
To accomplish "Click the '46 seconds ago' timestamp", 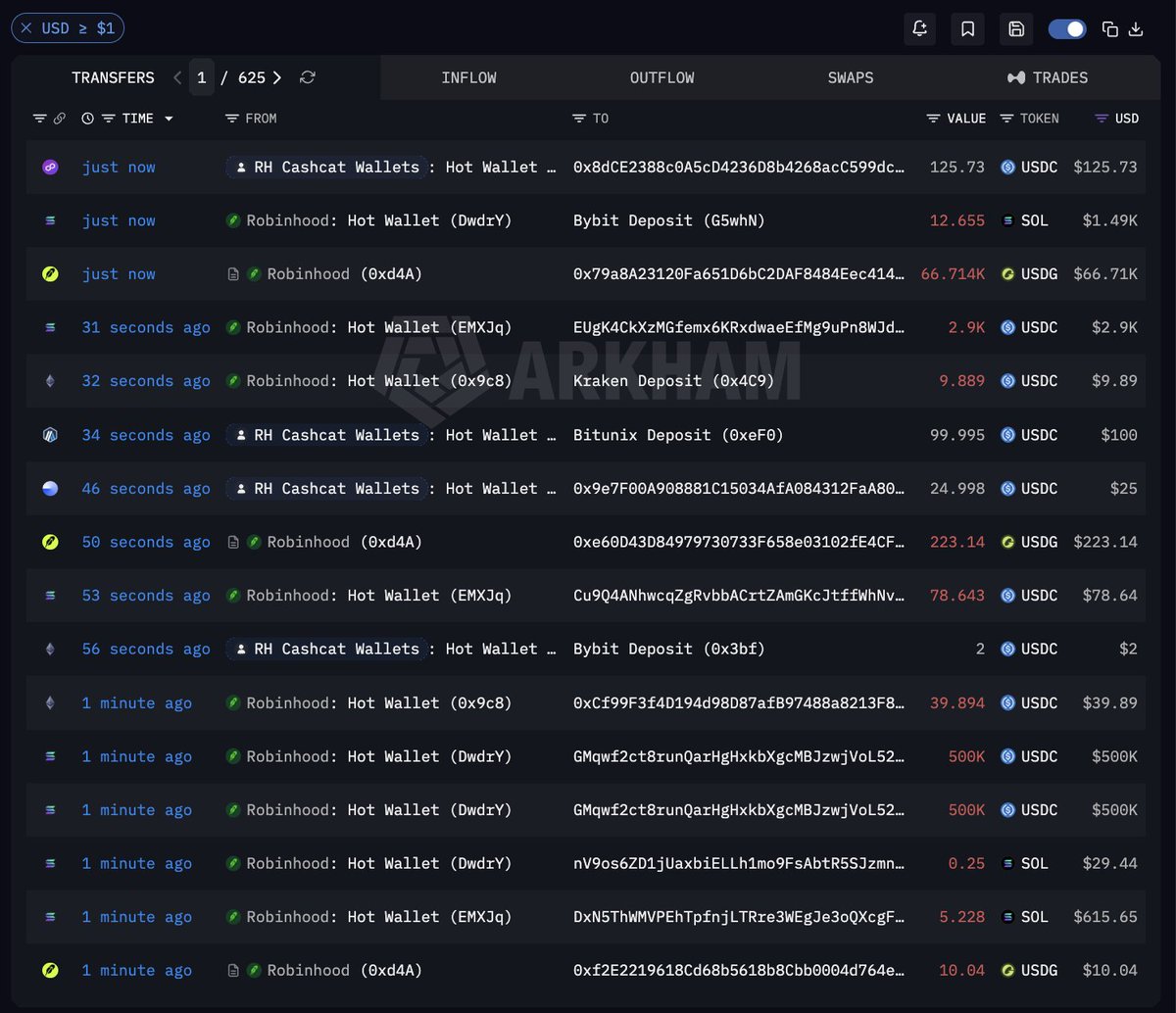I will 146,489.
